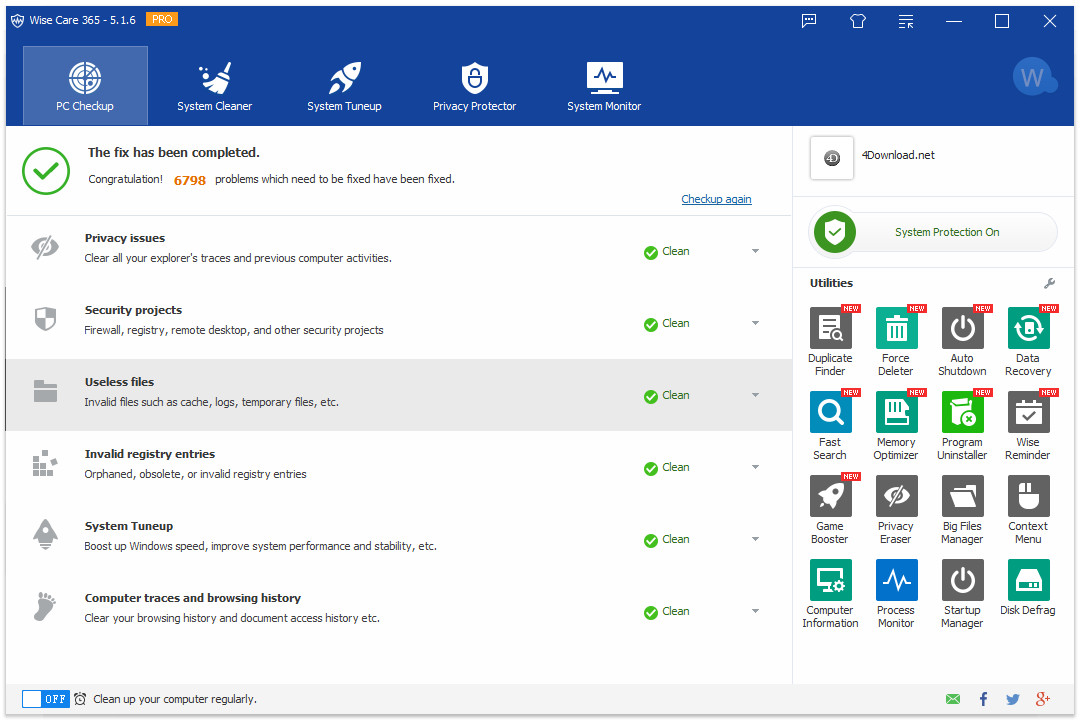This screenshot has height=720, width=1080.
Task: Click the Checkup again link
Action: click(716, 199)
